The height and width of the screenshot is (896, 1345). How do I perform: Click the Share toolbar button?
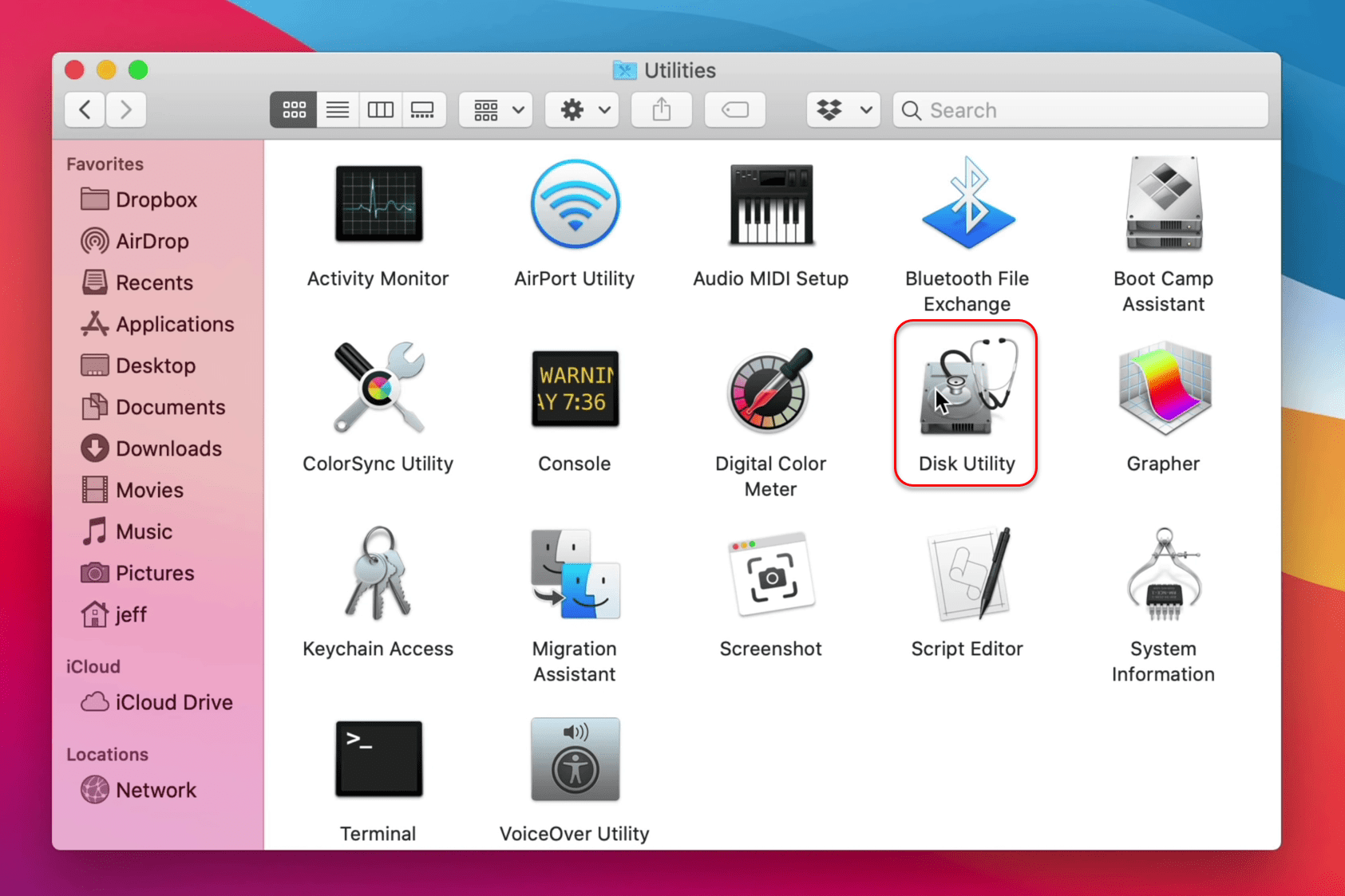[x=662, y=109]
